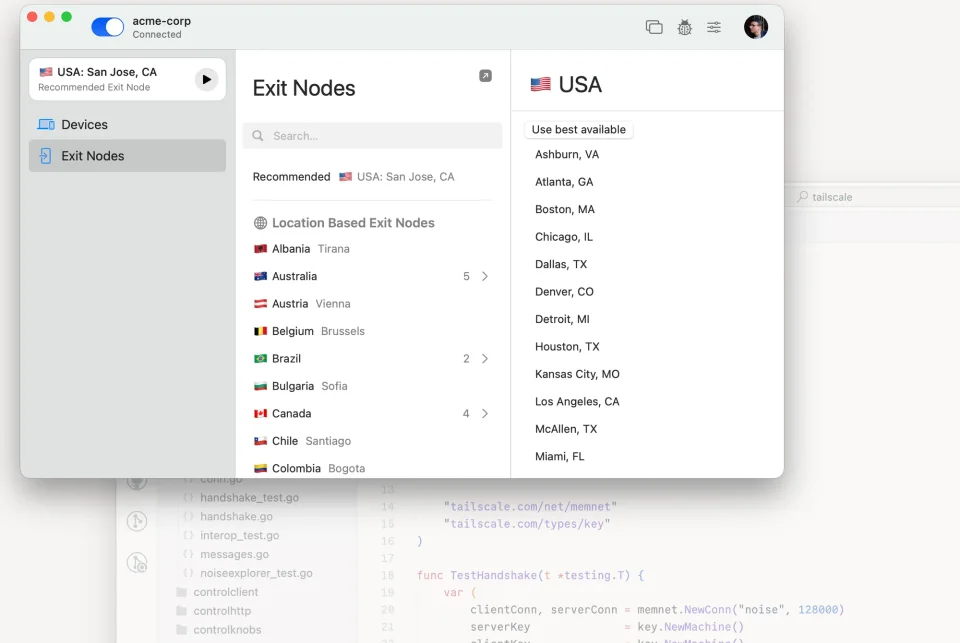The height and width of the screenshot is (643, 960).
Task: Choose recommended USA: San Jose, CA node
Action: 397,176
